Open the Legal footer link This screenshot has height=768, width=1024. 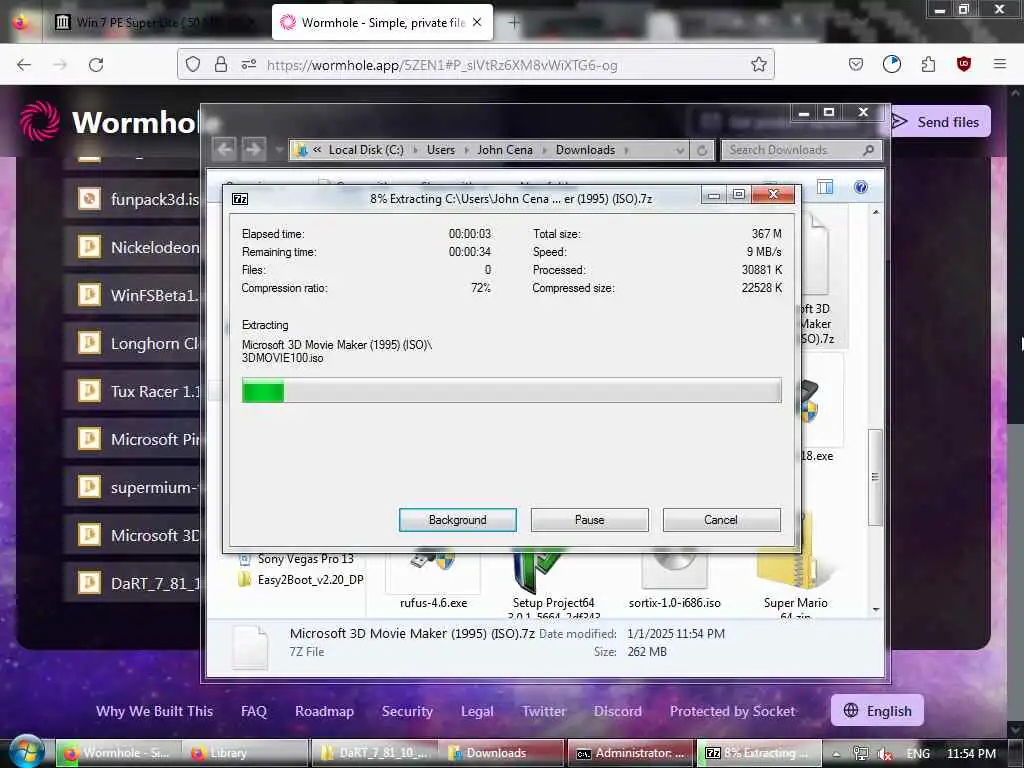[477, 711]
